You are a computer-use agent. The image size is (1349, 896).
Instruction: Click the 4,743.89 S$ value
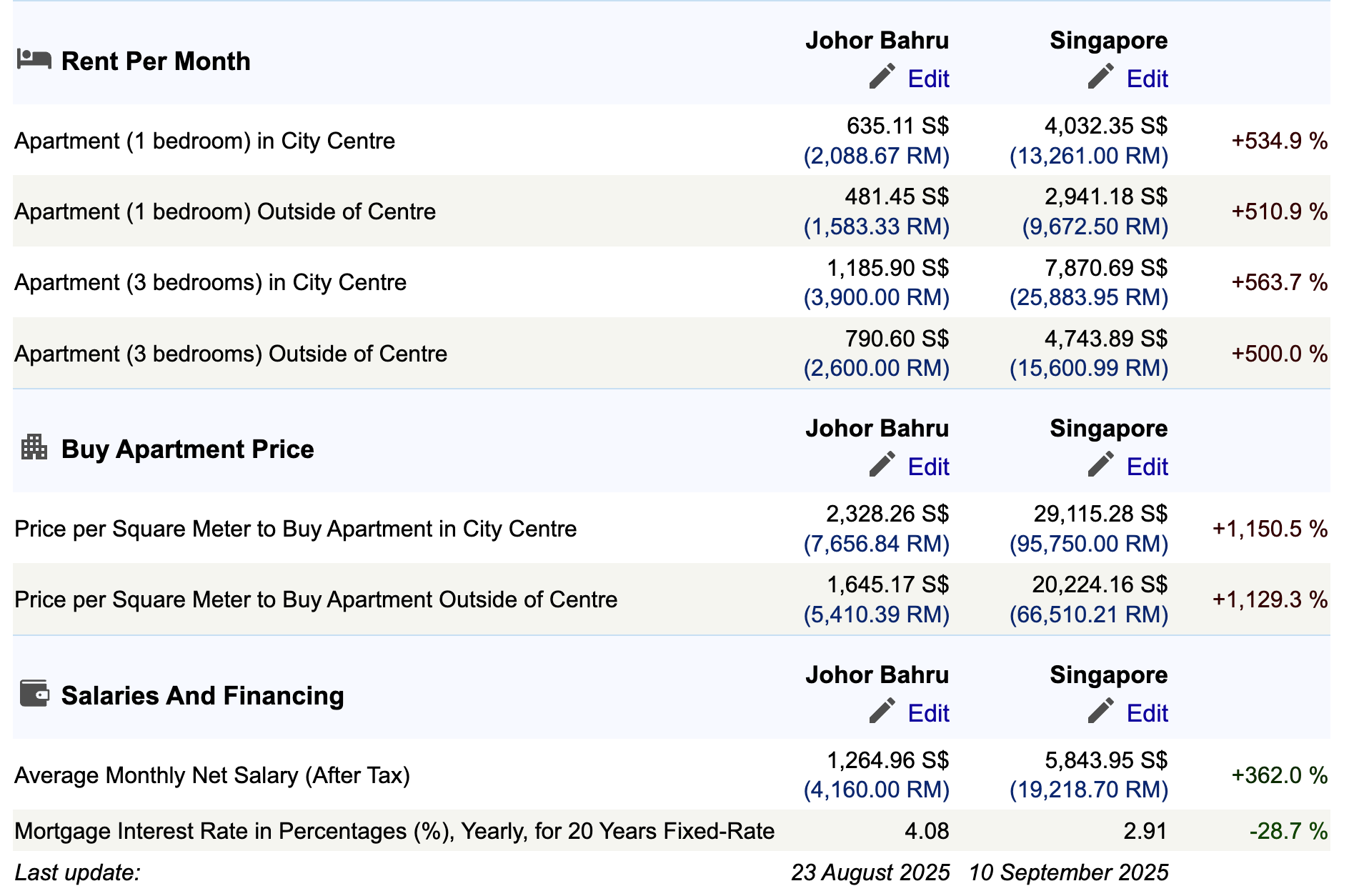coord(1106,339)
